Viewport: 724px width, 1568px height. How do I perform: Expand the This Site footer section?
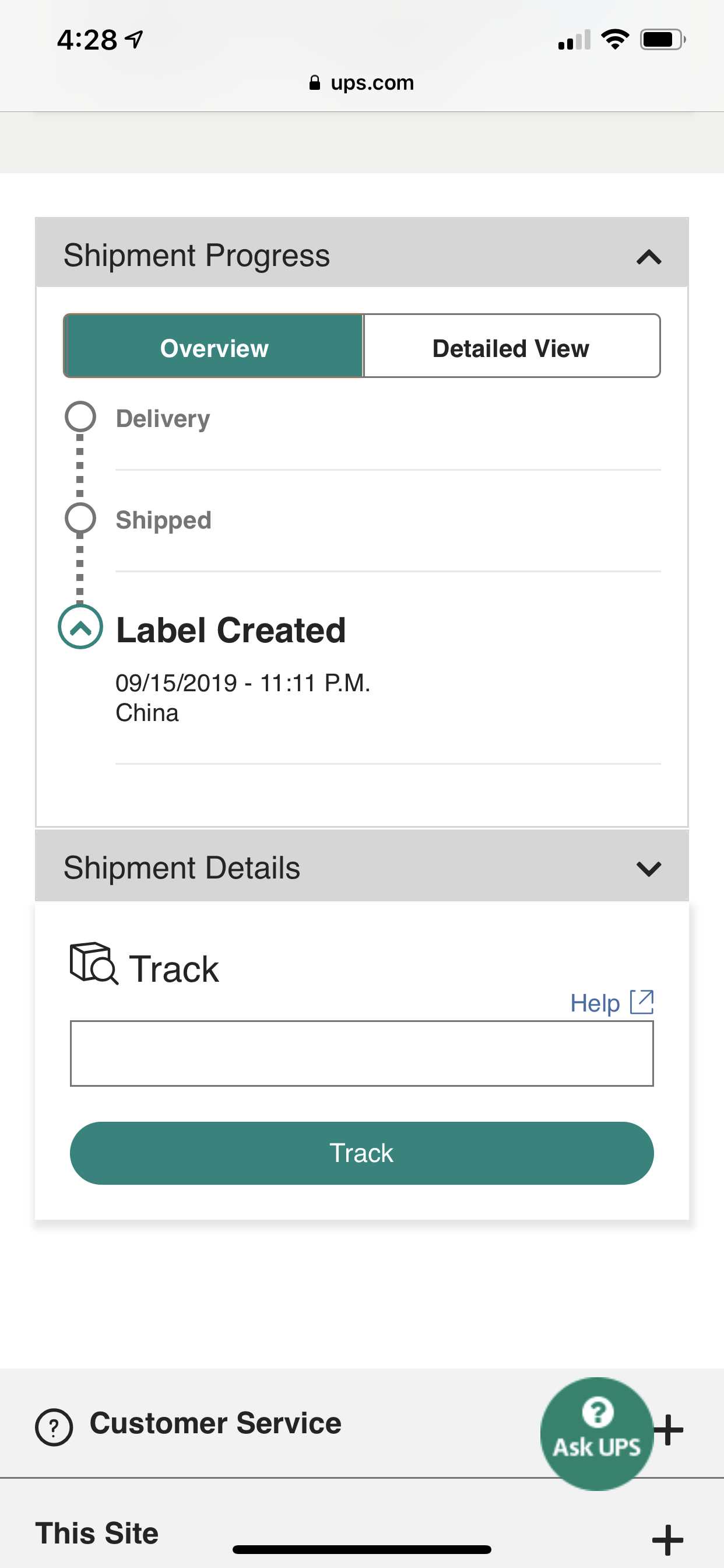tap(668, 1540)
